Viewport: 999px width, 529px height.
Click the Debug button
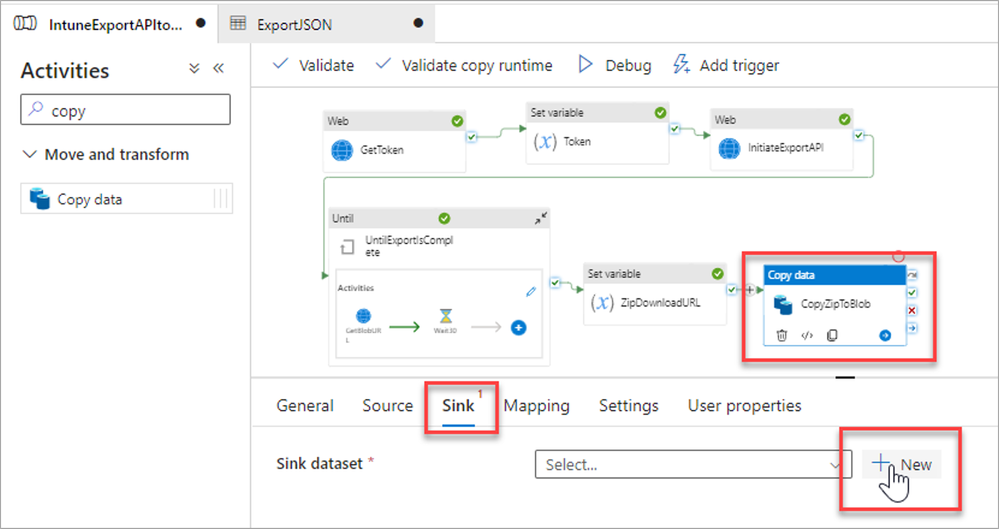pyautogui.click(x=615, y=65)
